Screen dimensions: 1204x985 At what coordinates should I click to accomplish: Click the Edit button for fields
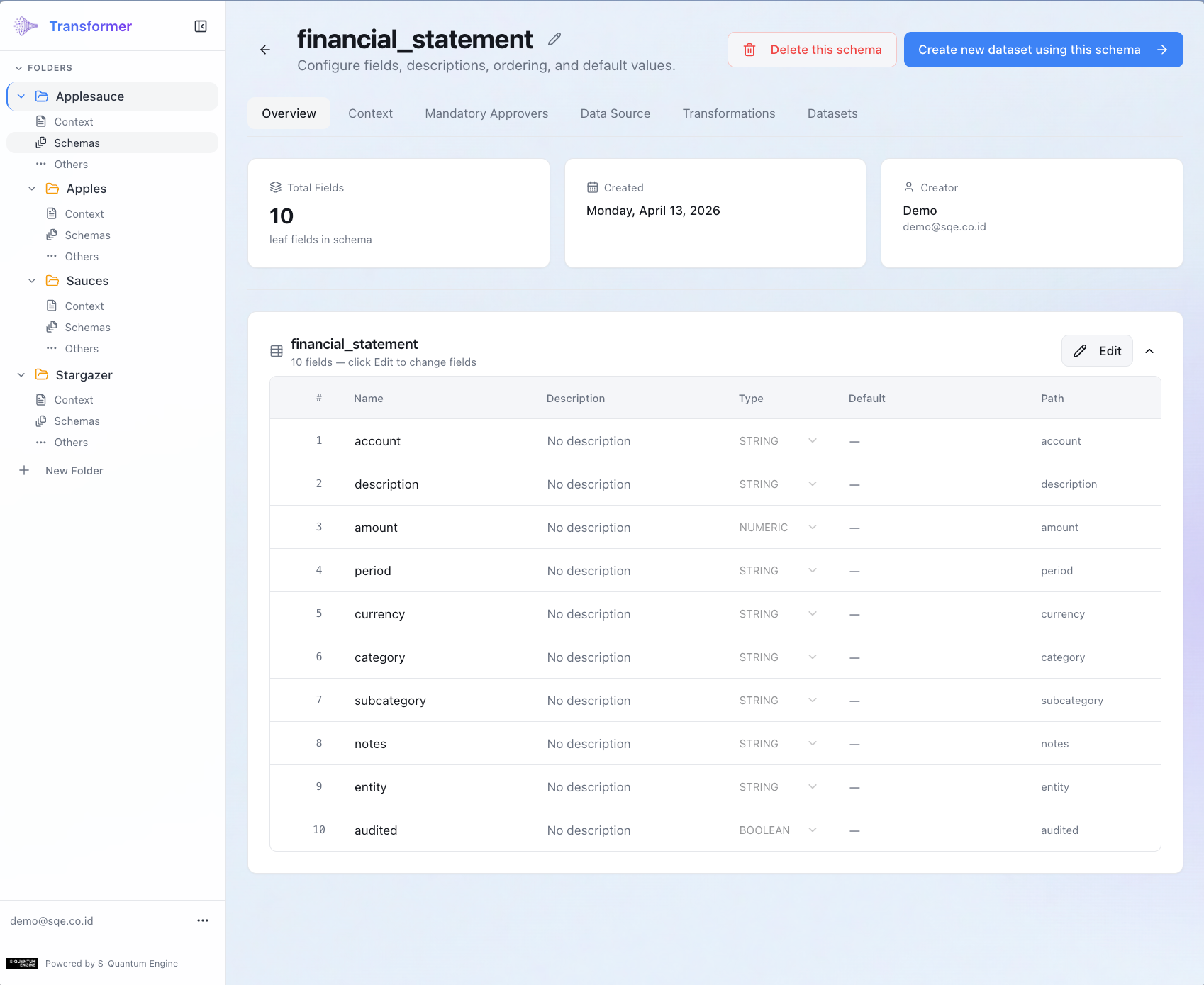[x=1097, y=351]
